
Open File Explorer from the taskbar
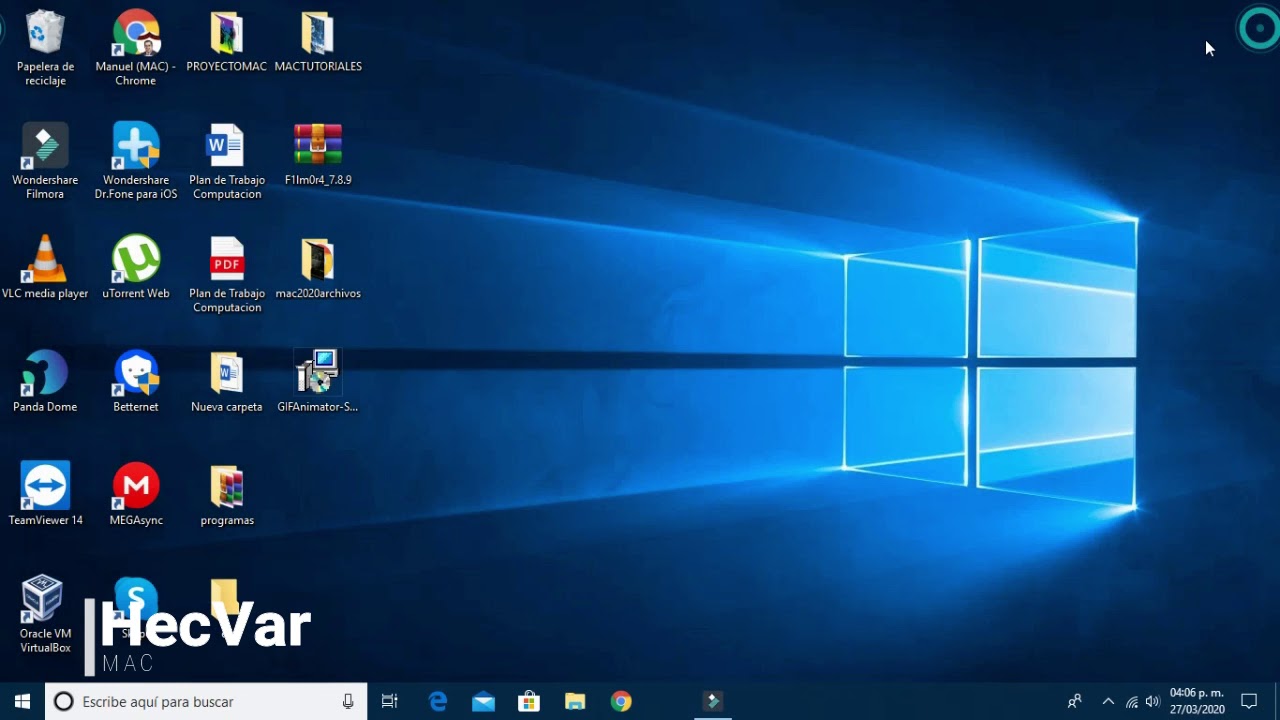(x=575, y=702)
